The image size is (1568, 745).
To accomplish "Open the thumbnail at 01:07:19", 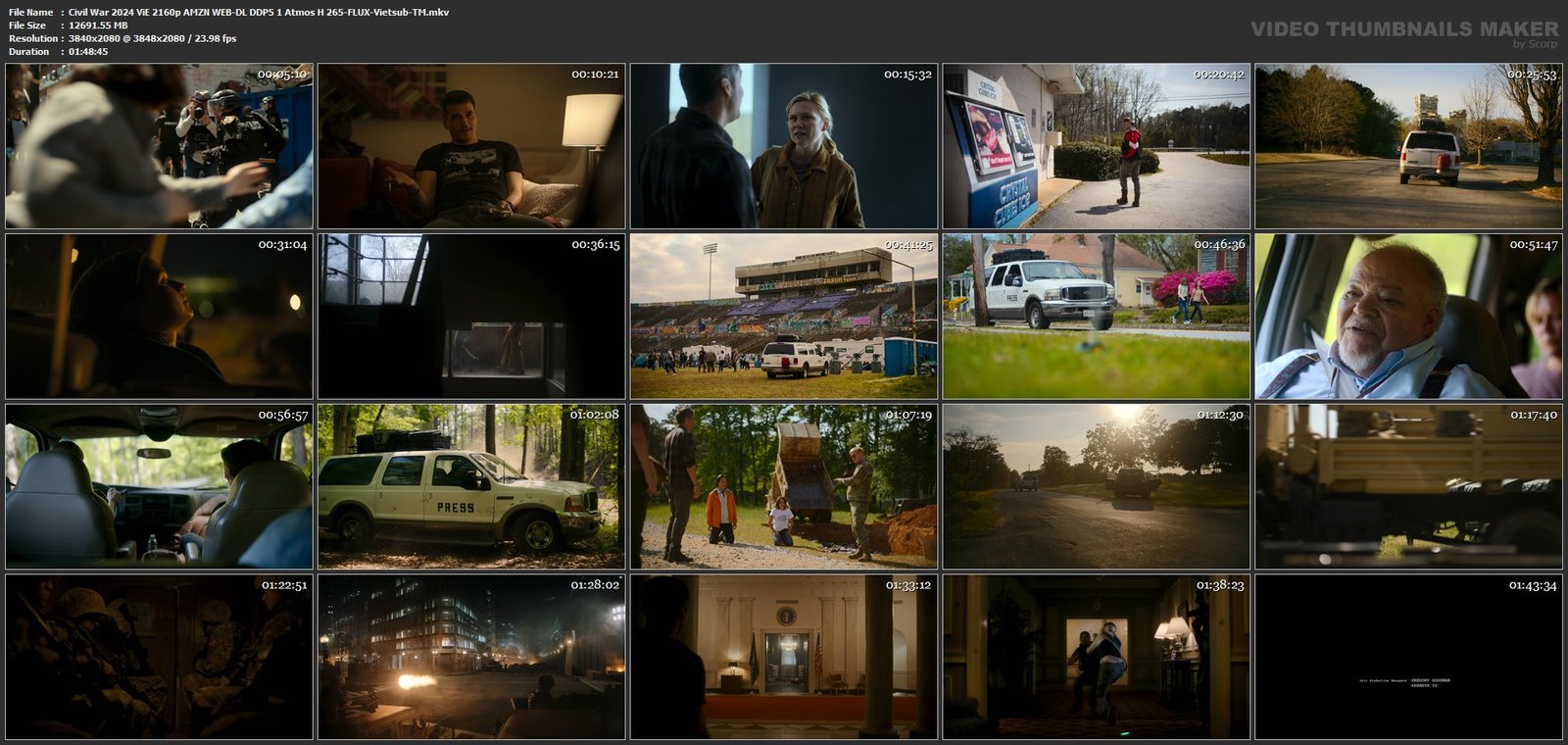I will coord(784,486).
